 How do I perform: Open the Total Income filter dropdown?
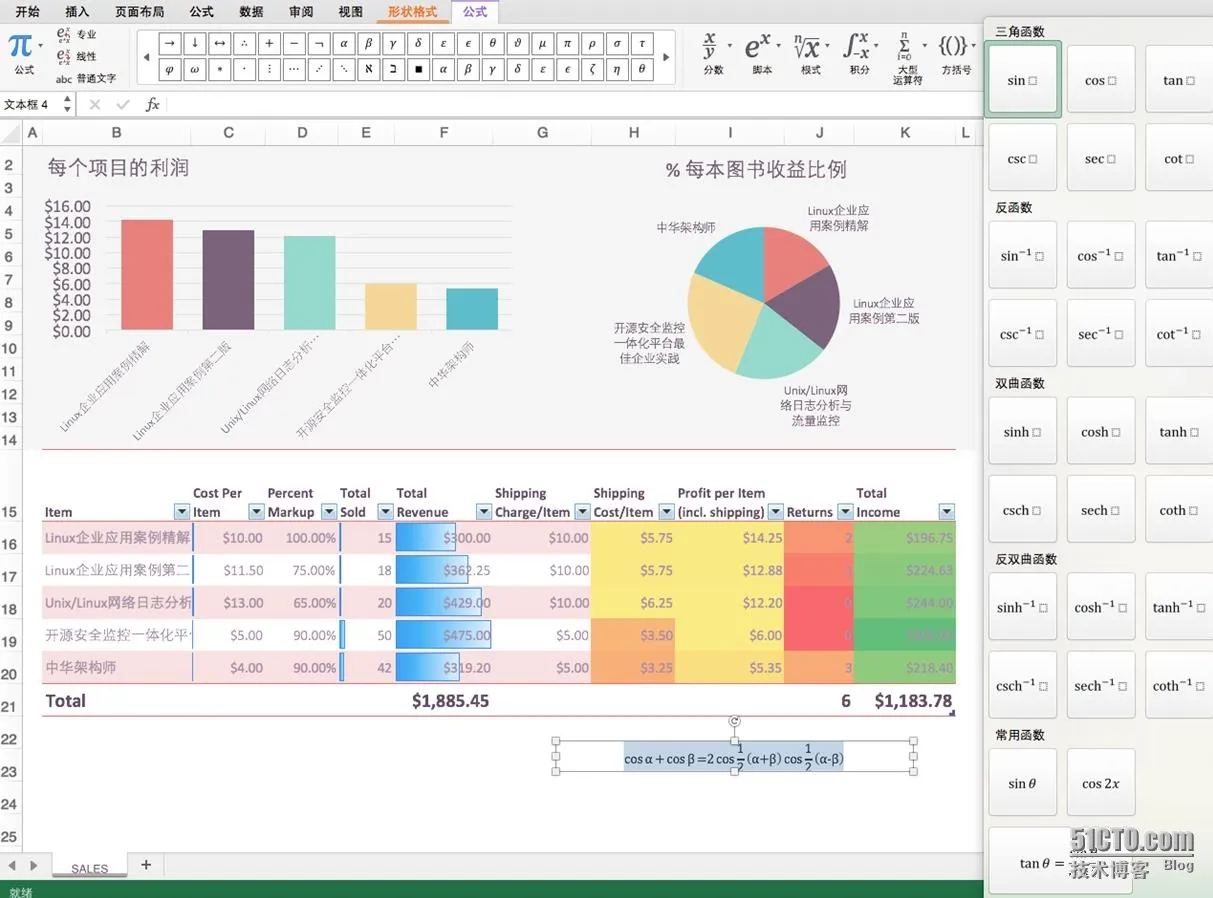pos(946,512)
